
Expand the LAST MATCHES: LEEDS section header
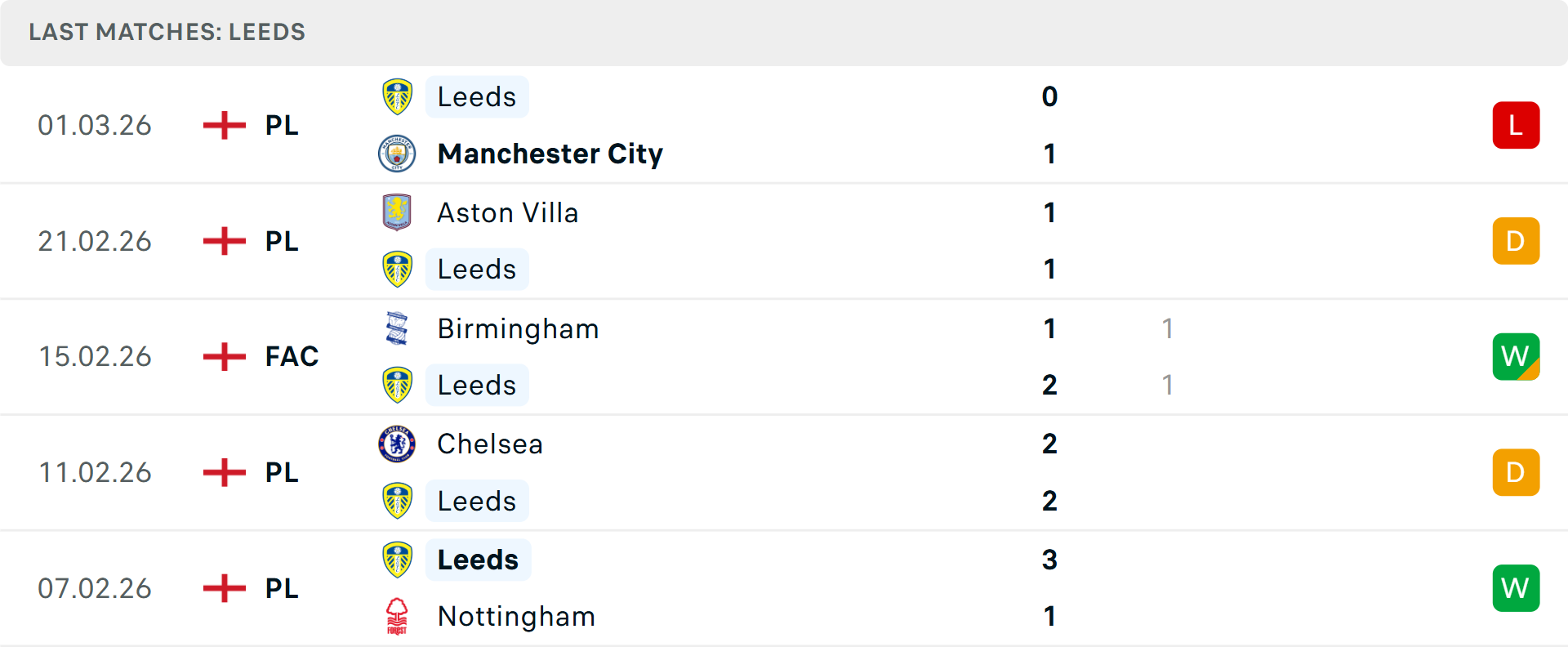(167, 33)
